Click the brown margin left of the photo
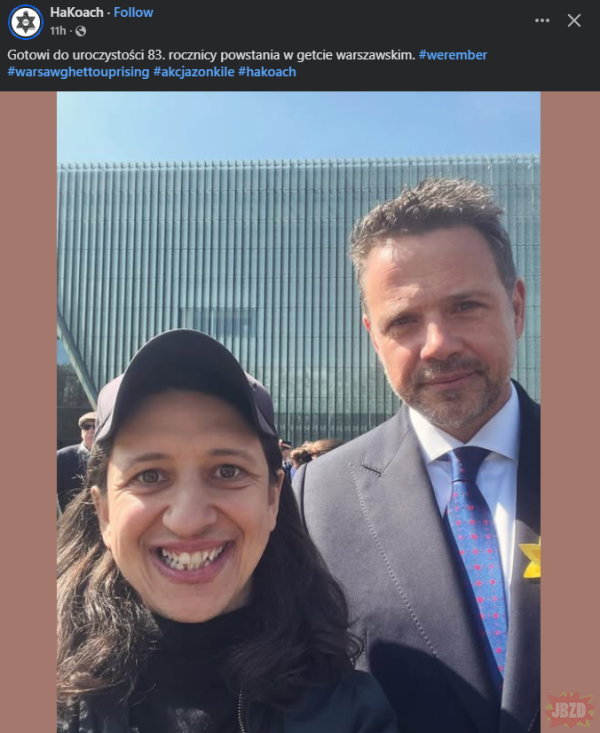600x733 pixels. [29, 412]
